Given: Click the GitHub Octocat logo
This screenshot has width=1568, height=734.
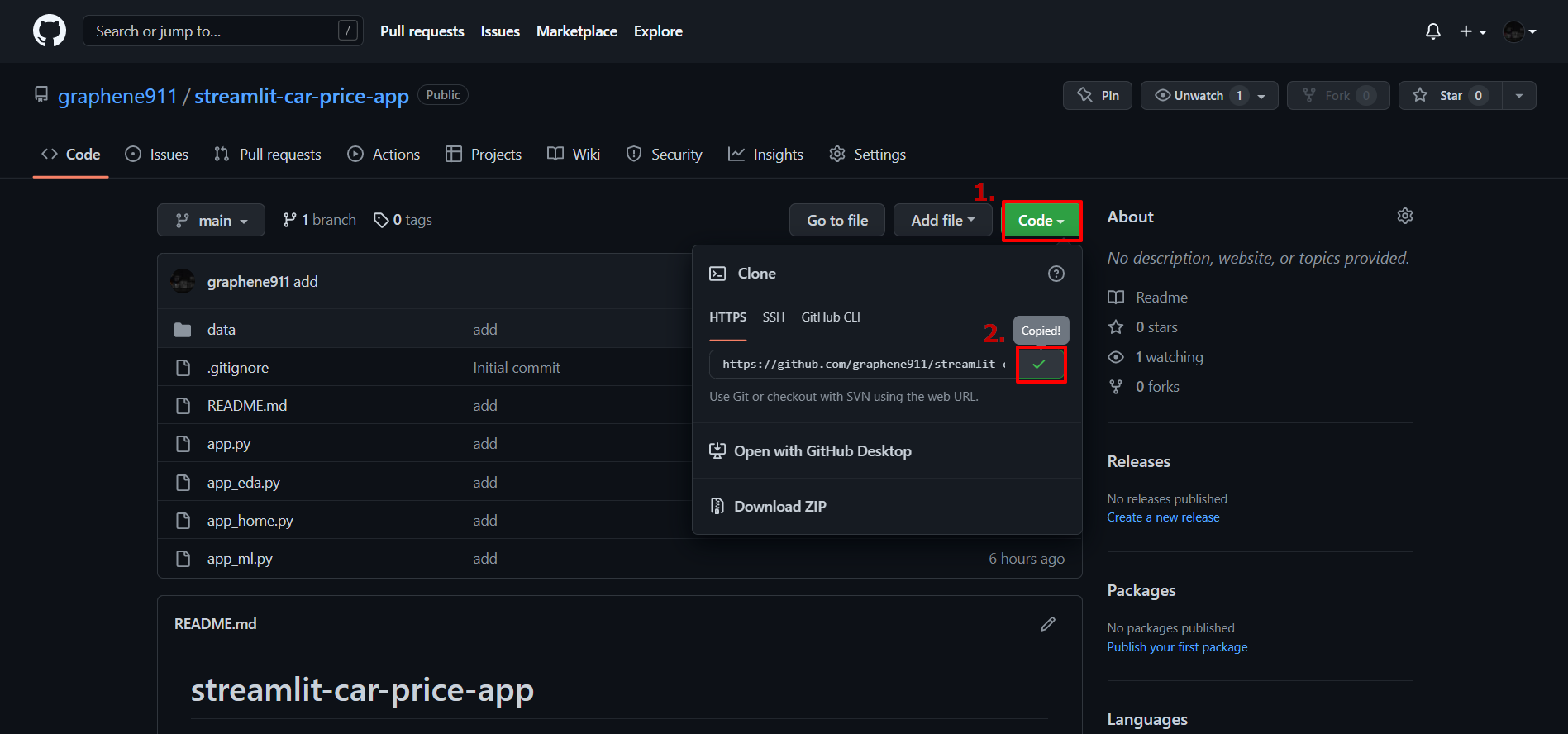Looking at the screenshot, I should pos(50,31).
